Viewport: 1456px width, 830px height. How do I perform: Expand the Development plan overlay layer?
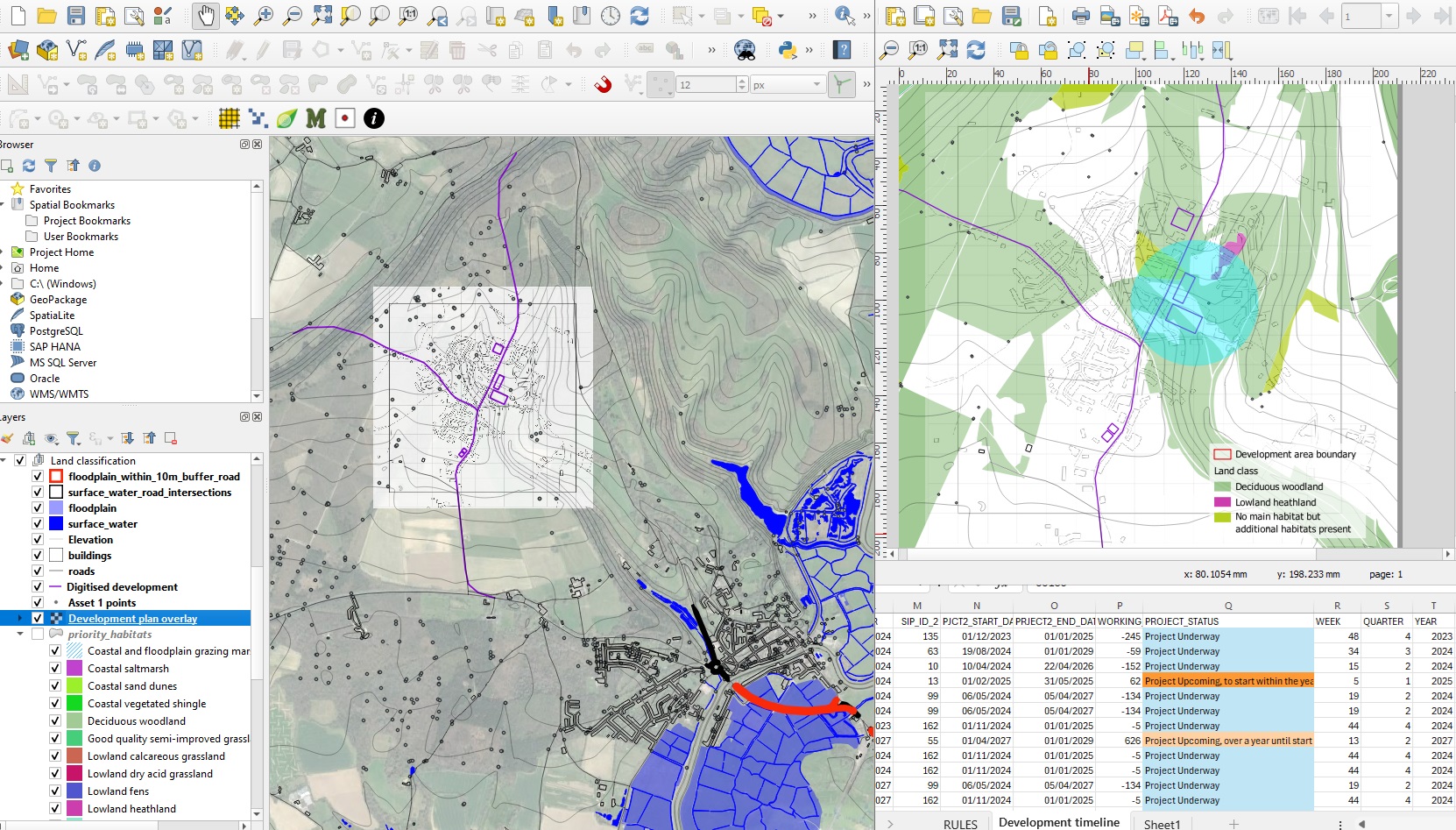coord(19,619)
